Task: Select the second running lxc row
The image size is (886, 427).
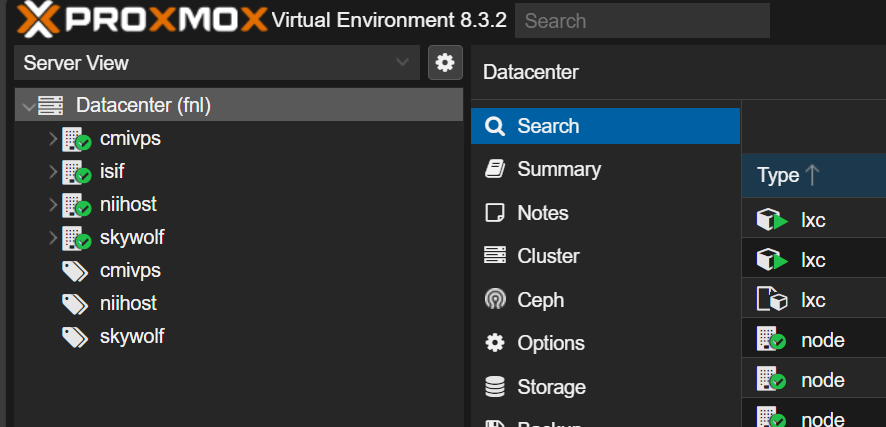Action: [x=814, y=259]
